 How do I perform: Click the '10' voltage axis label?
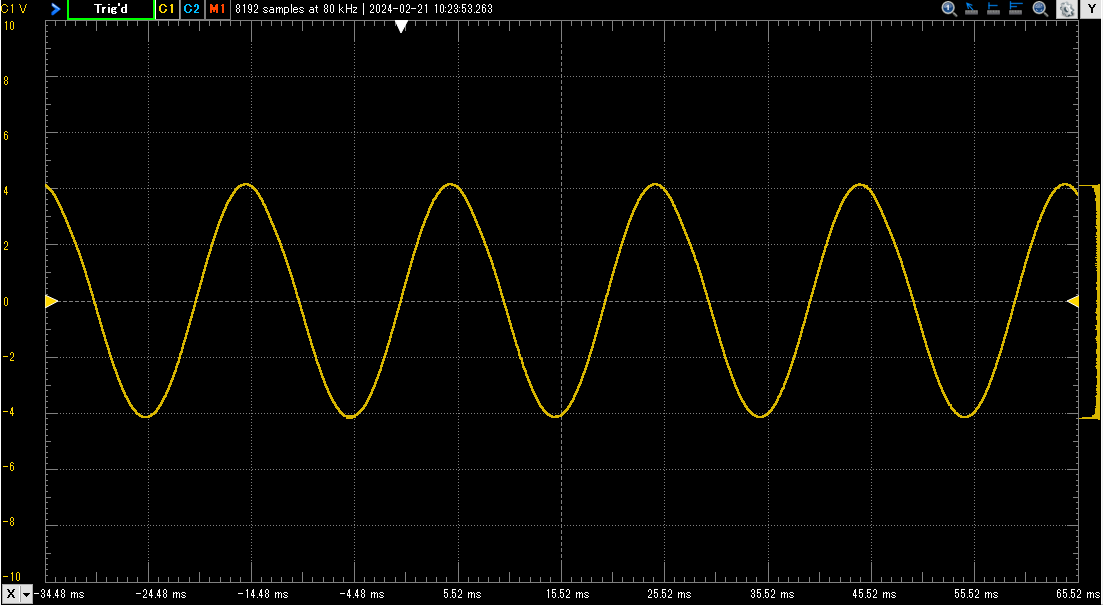(9, 26)
